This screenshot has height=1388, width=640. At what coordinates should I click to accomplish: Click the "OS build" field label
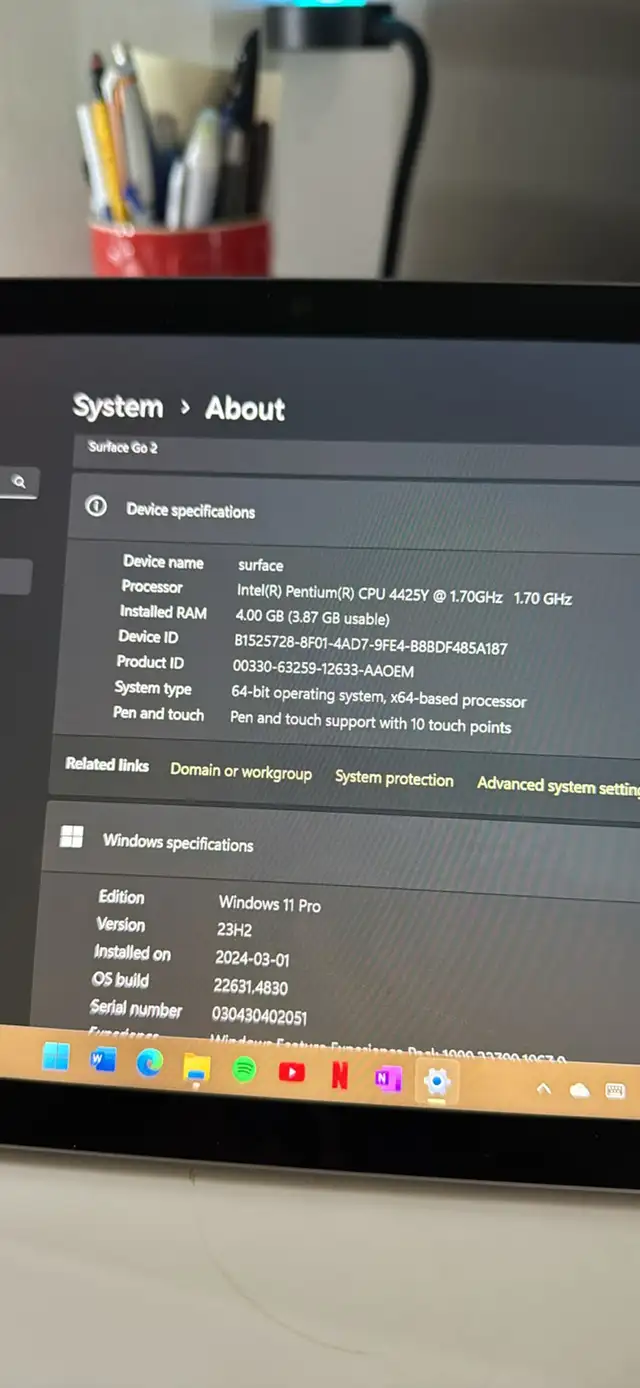click(120, 981)
